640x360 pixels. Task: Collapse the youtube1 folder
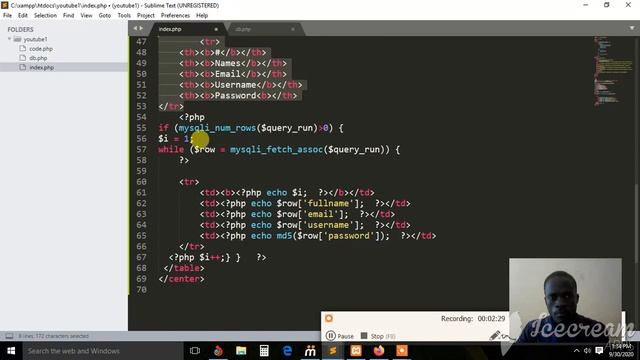coord(9,39)
